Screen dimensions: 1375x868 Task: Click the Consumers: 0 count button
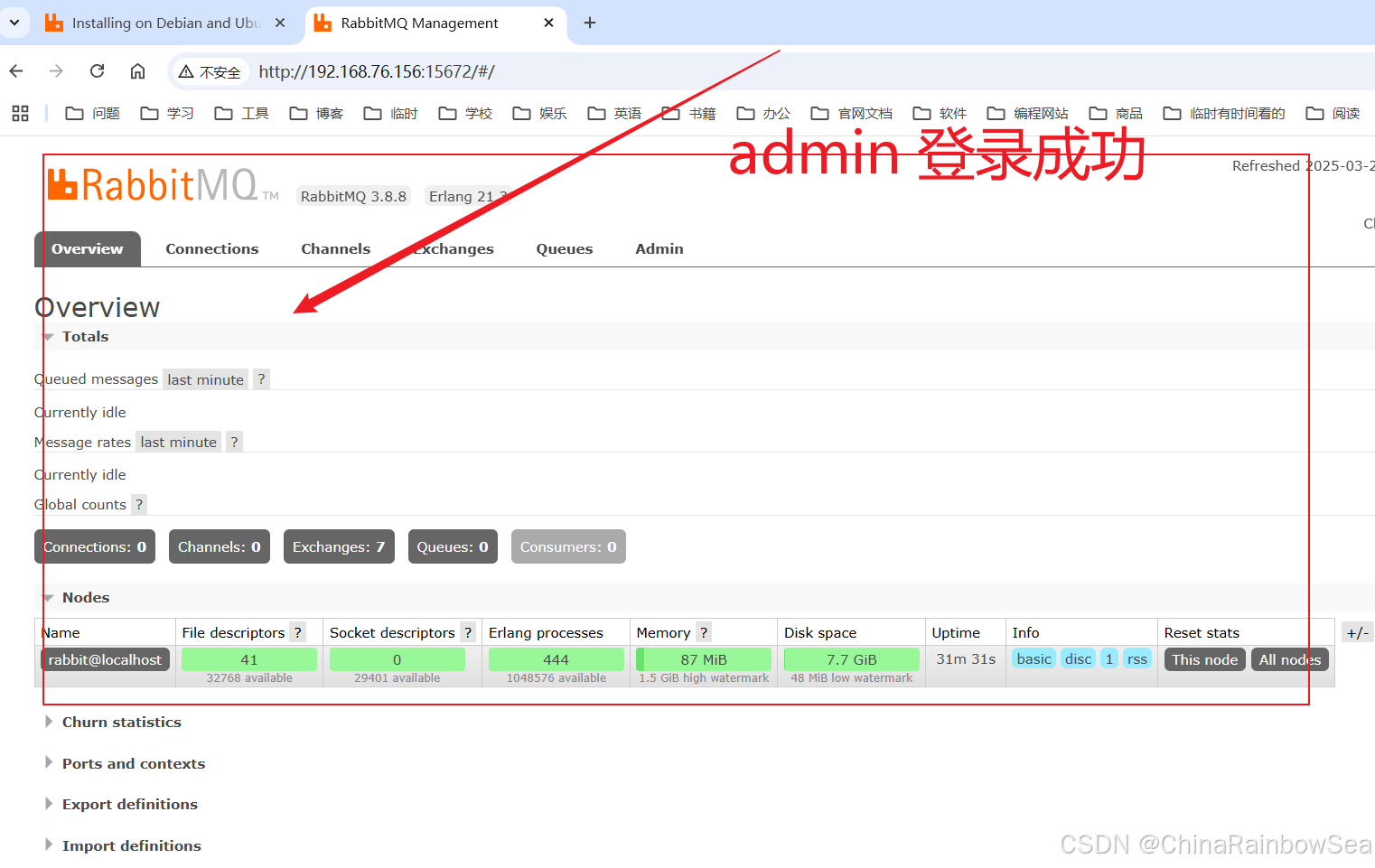click(568, 546)
